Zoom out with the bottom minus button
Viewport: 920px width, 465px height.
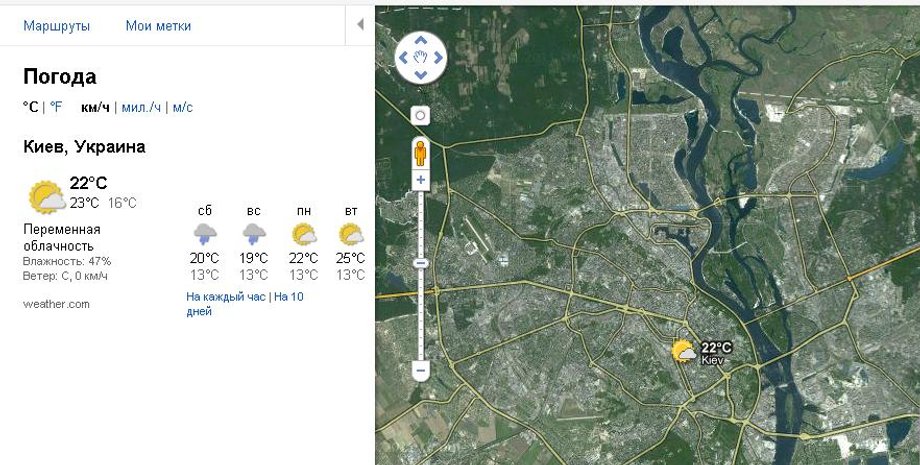coord(421,370)
